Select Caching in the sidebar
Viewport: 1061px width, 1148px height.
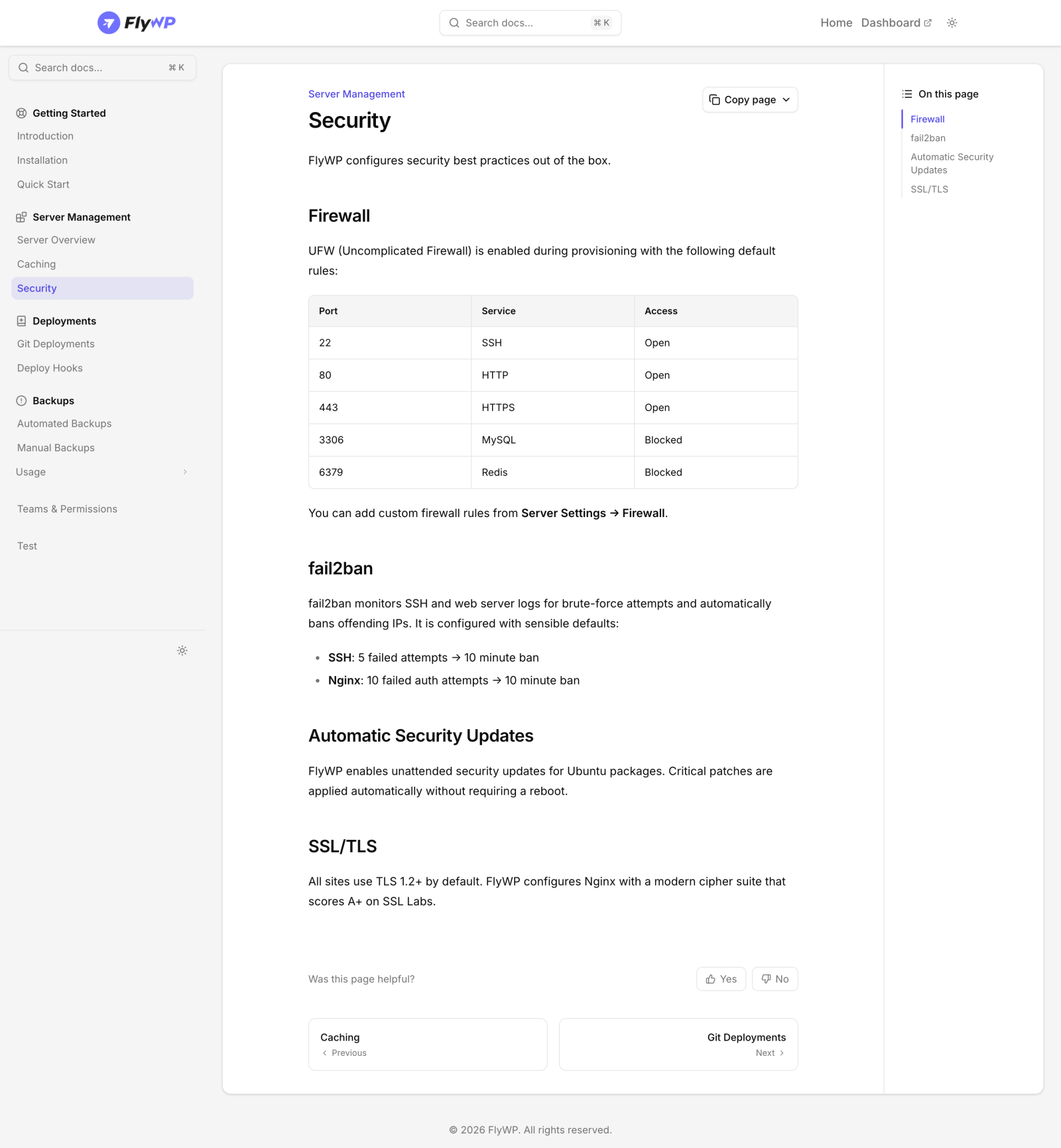pos(36,264)
